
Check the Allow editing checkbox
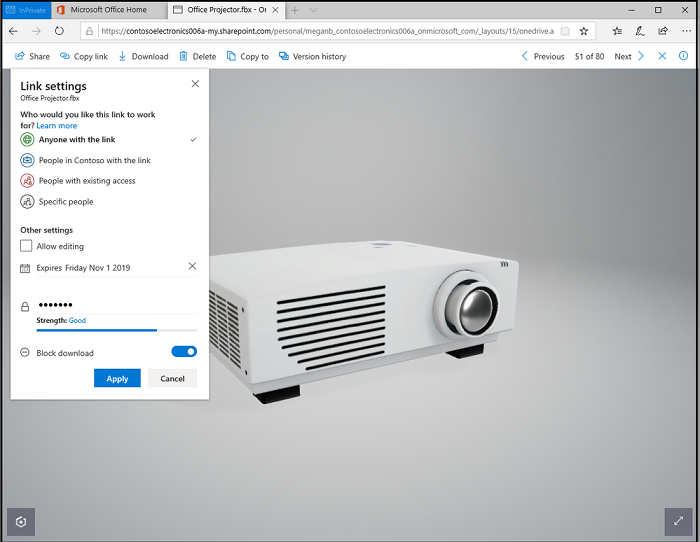click(26, 246)
